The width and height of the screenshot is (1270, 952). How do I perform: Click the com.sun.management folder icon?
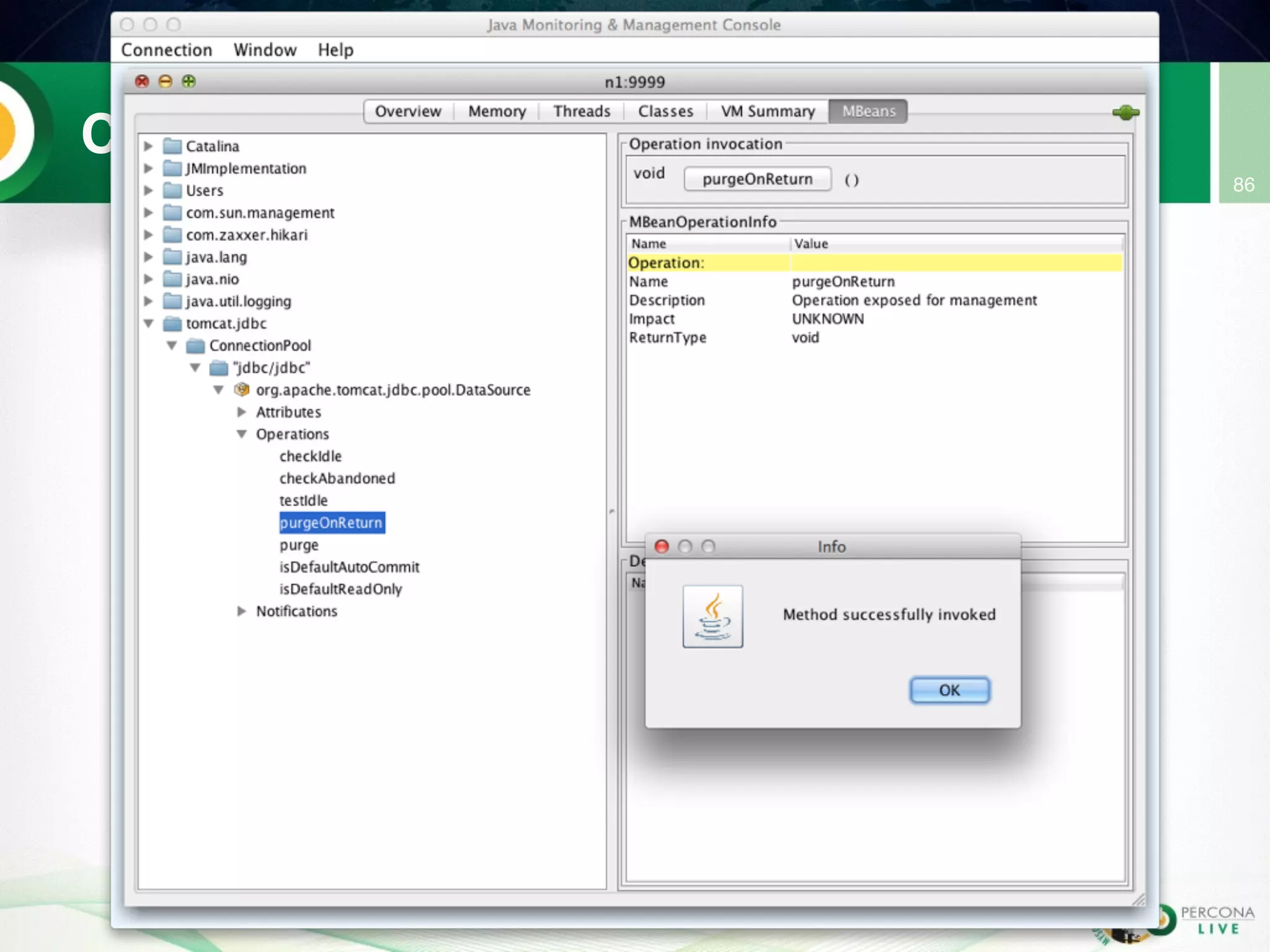coord(172,213)
